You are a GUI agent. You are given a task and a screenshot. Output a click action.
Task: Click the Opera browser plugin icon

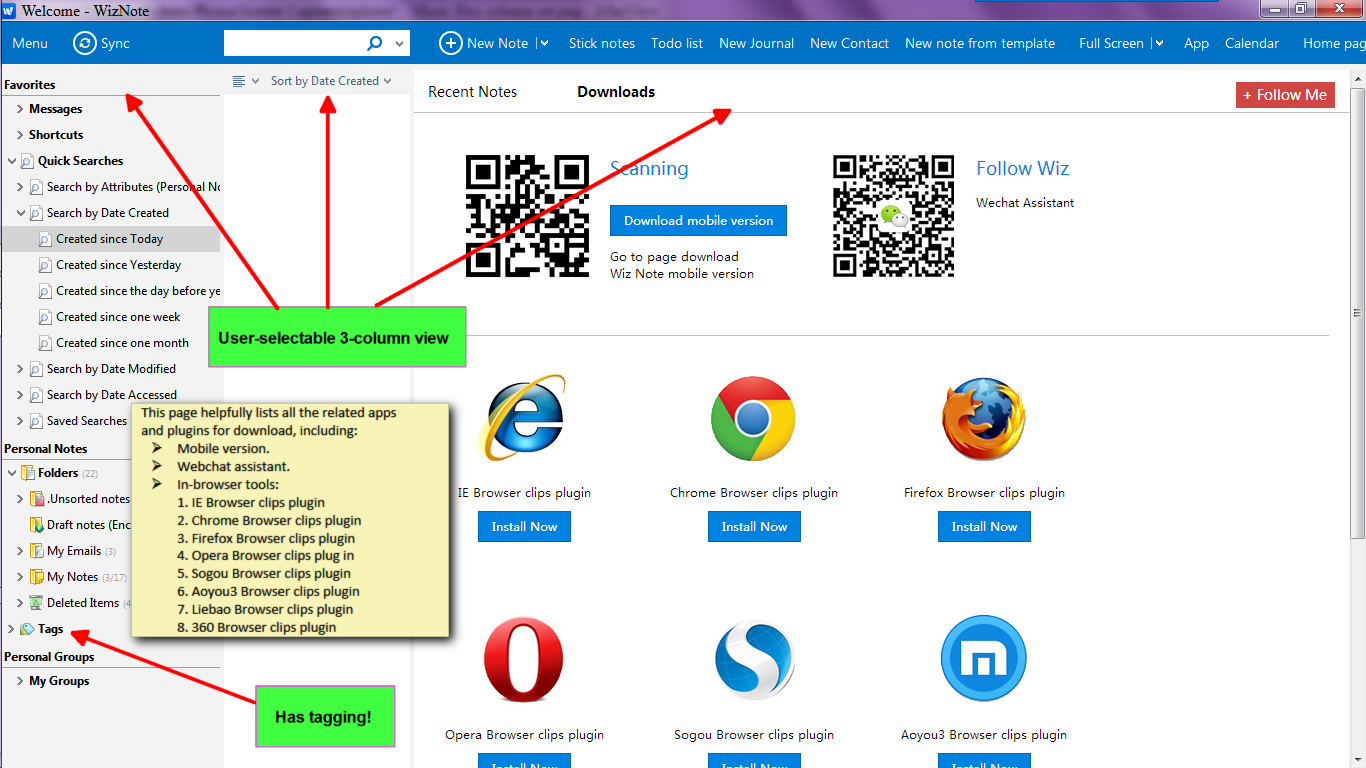coord(523,659)
